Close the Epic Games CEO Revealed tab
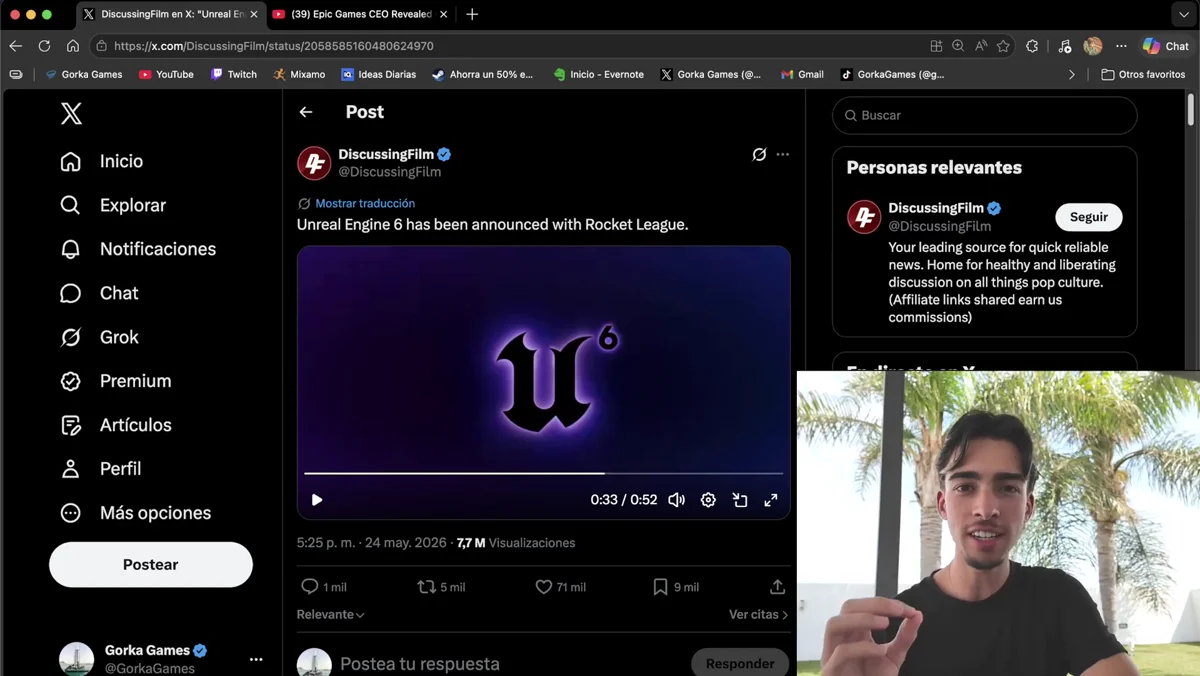The width and height of the screenshot is (1200, 676). [x=442, y=14]
